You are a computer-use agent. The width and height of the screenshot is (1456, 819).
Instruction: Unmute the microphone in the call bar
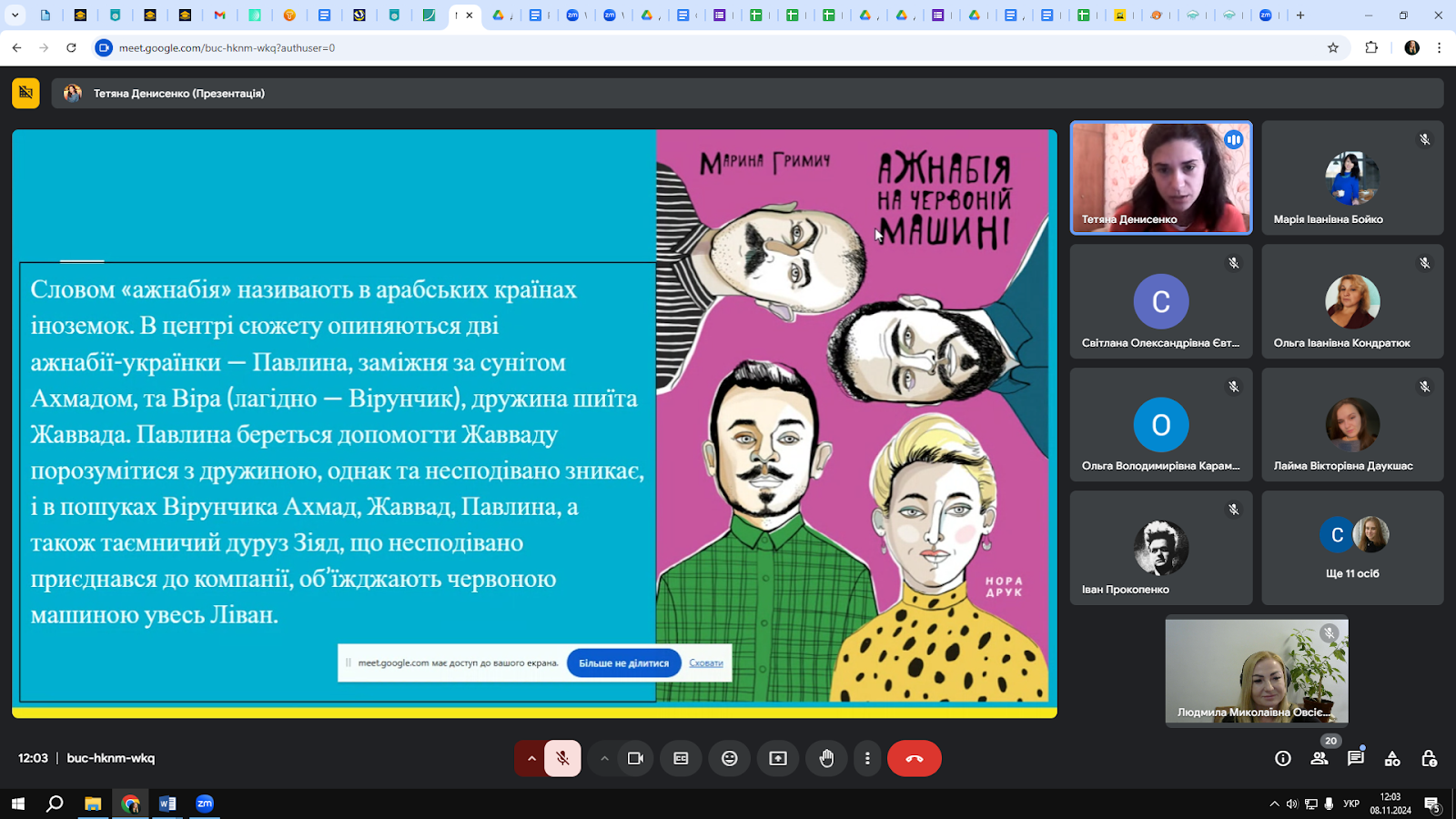(x=562, y=758)
